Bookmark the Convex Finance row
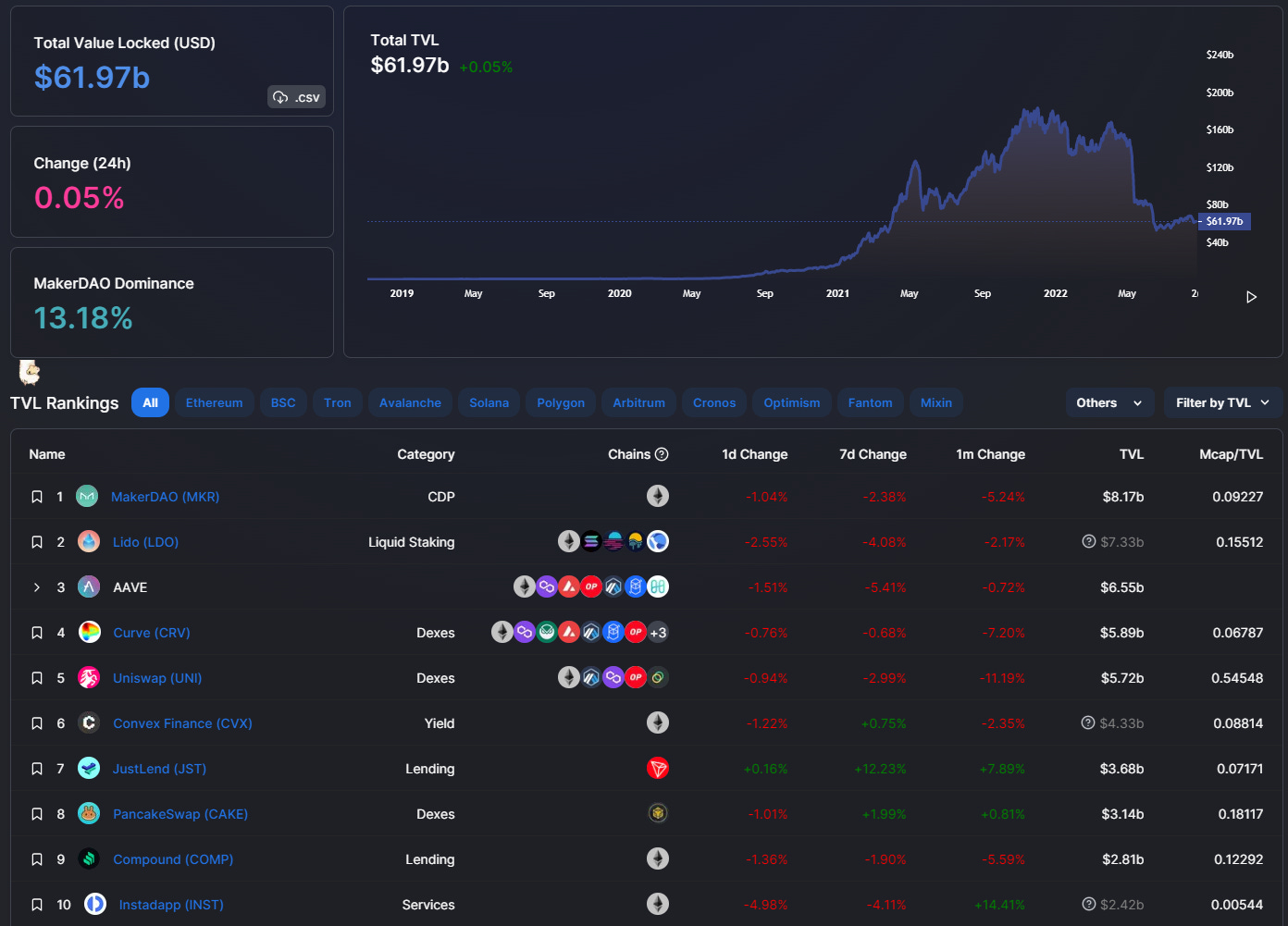1288x926 pixels. (x=37, y=723)
